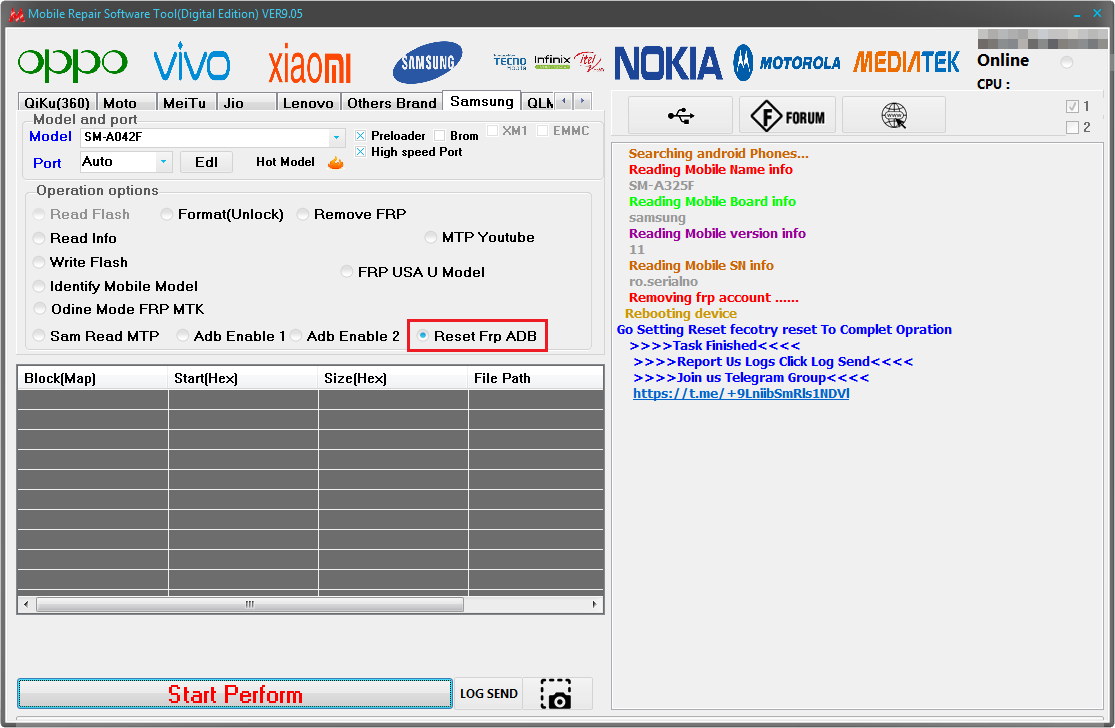Screen dimensions: 1115x728
Task: Switch to the Samsung tab
Action: pos(482,101)
